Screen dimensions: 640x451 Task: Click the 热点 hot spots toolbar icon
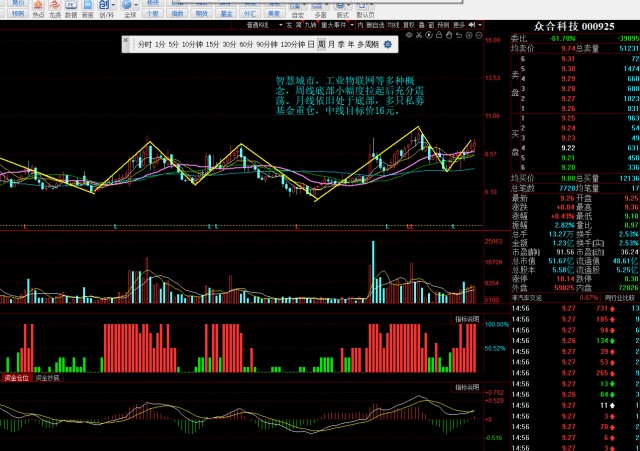(38, 10)
